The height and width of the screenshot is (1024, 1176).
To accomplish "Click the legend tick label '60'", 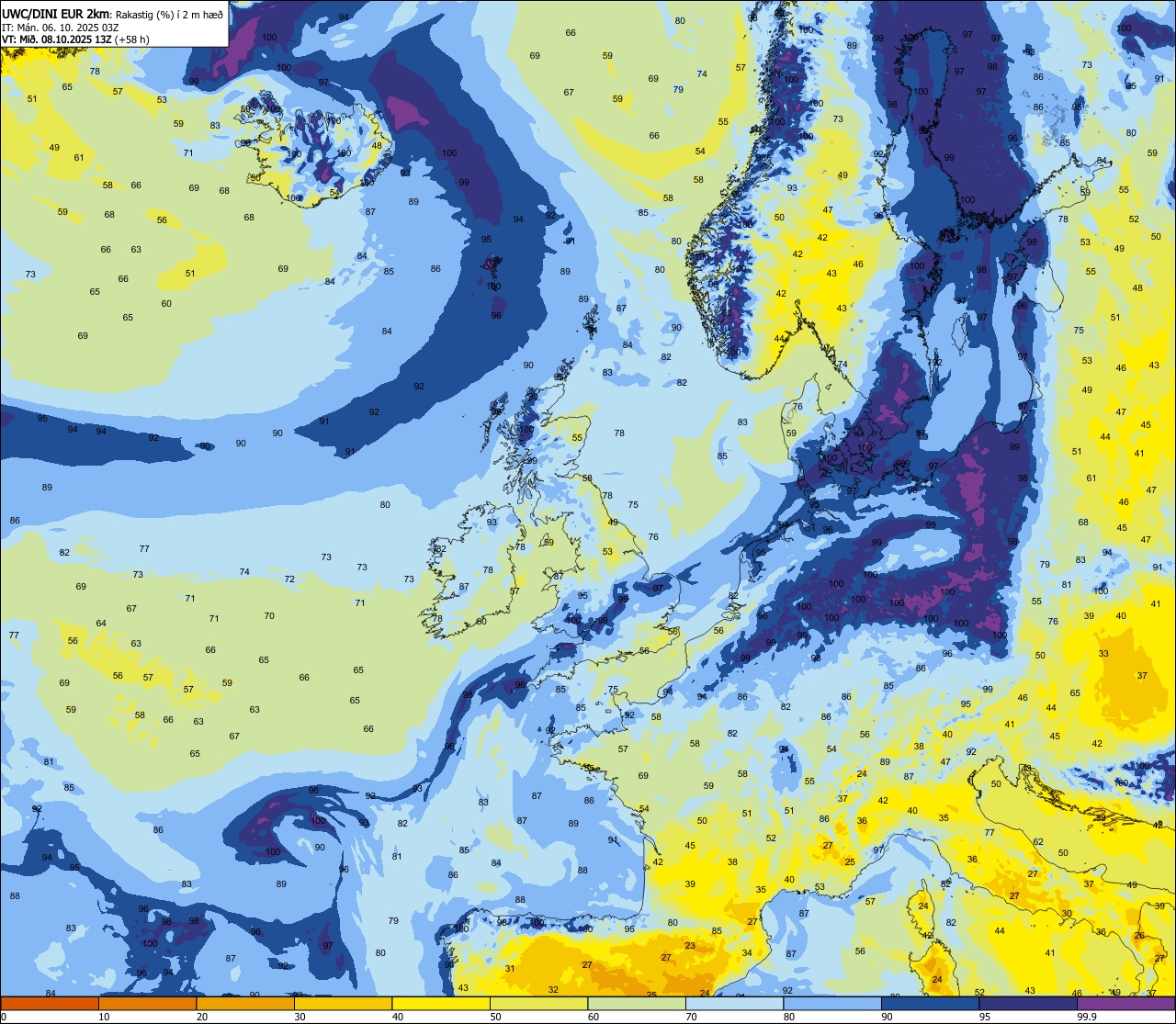I will (x=594, y=1017).
